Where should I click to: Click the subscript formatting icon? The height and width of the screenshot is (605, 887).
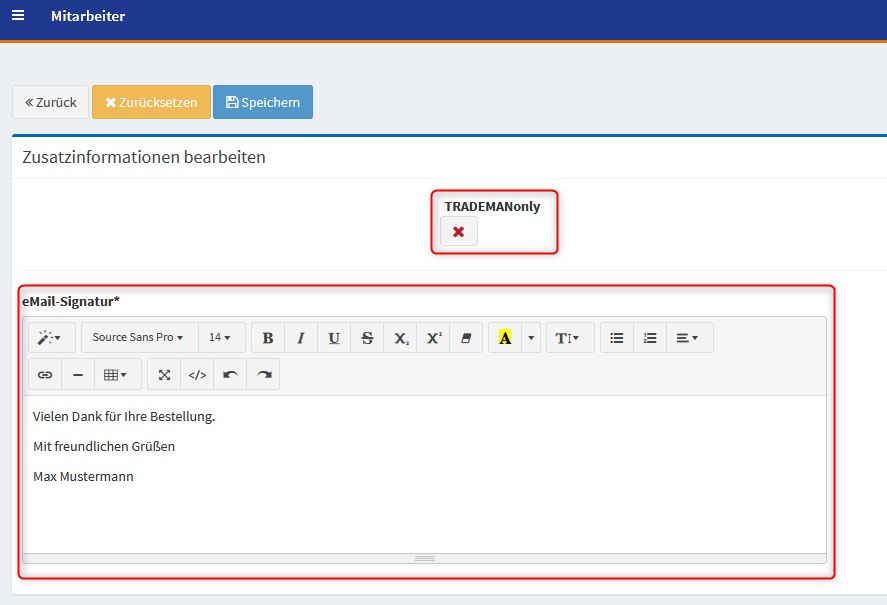pos(400,338)
